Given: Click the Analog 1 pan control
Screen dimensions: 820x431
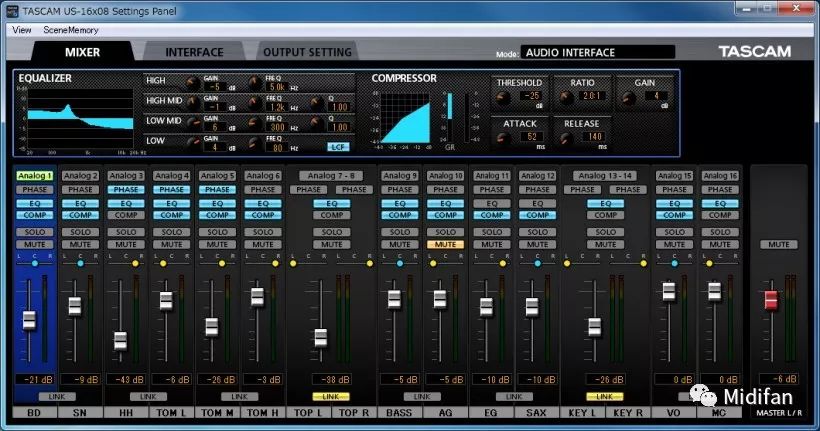Looking at the screenshot, I should (35, 263).
